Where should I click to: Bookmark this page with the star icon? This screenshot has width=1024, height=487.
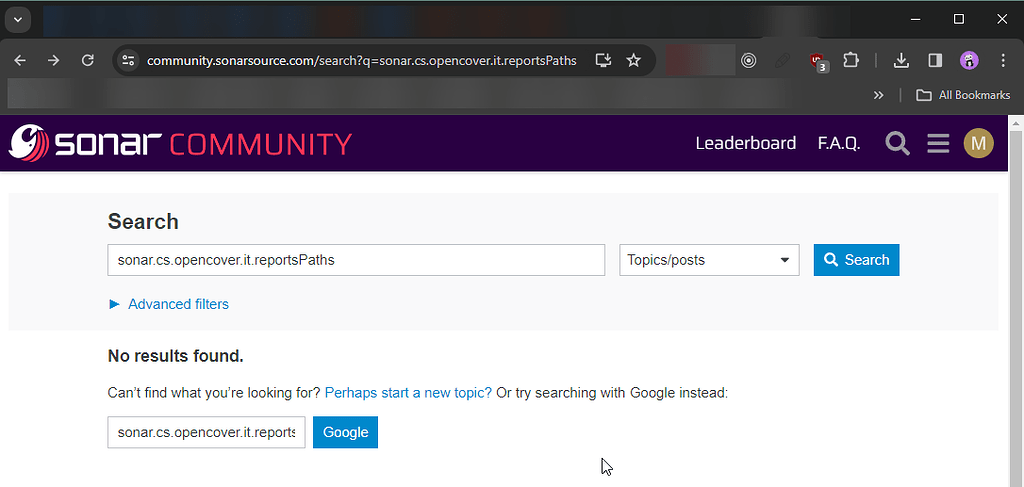click(633, 61)
